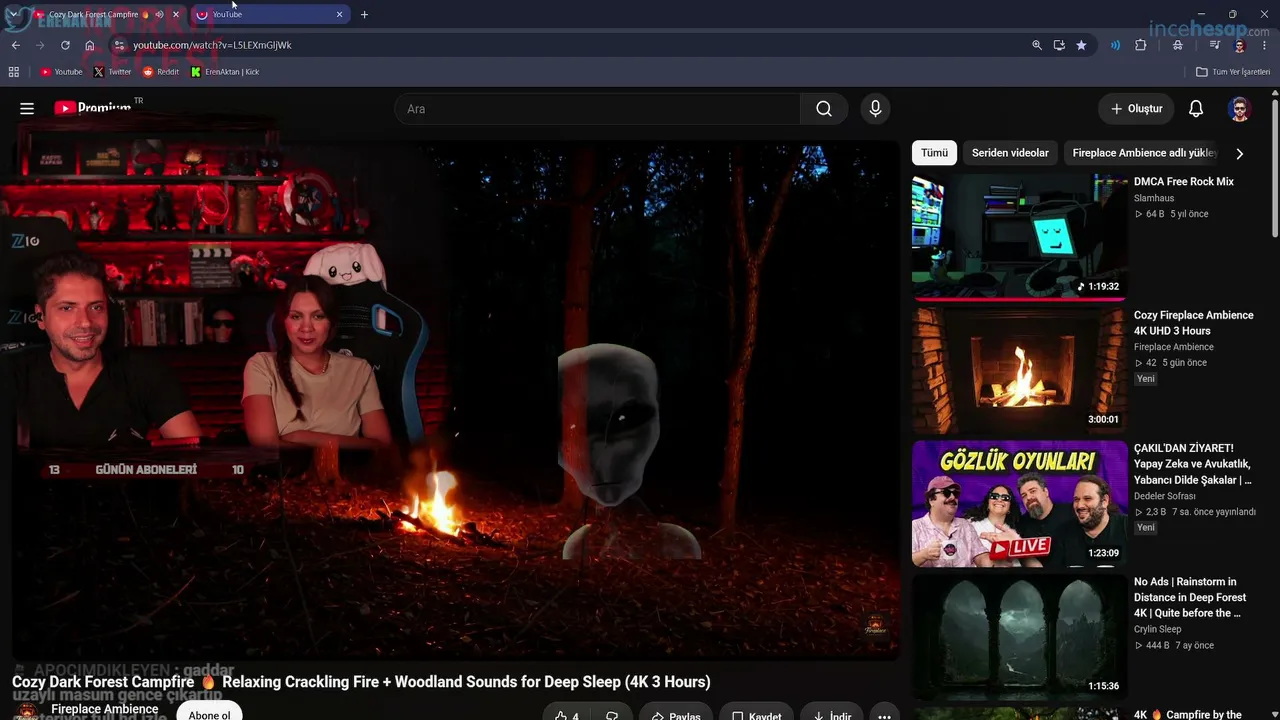The height and width of the screenshot is (720, 1280).
Task: Click the Oluştur create button
Action: point(1136,109)
